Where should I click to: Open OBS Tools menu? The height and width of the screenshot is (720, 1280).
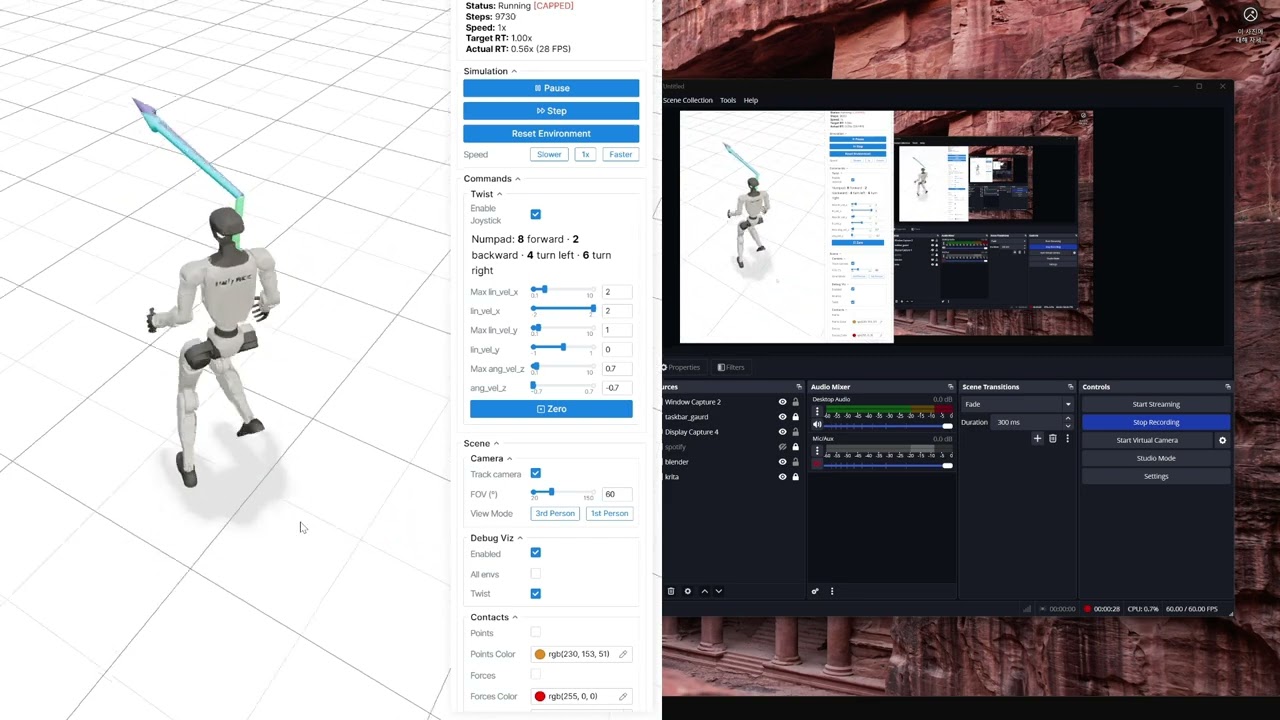tap(728, 100)
